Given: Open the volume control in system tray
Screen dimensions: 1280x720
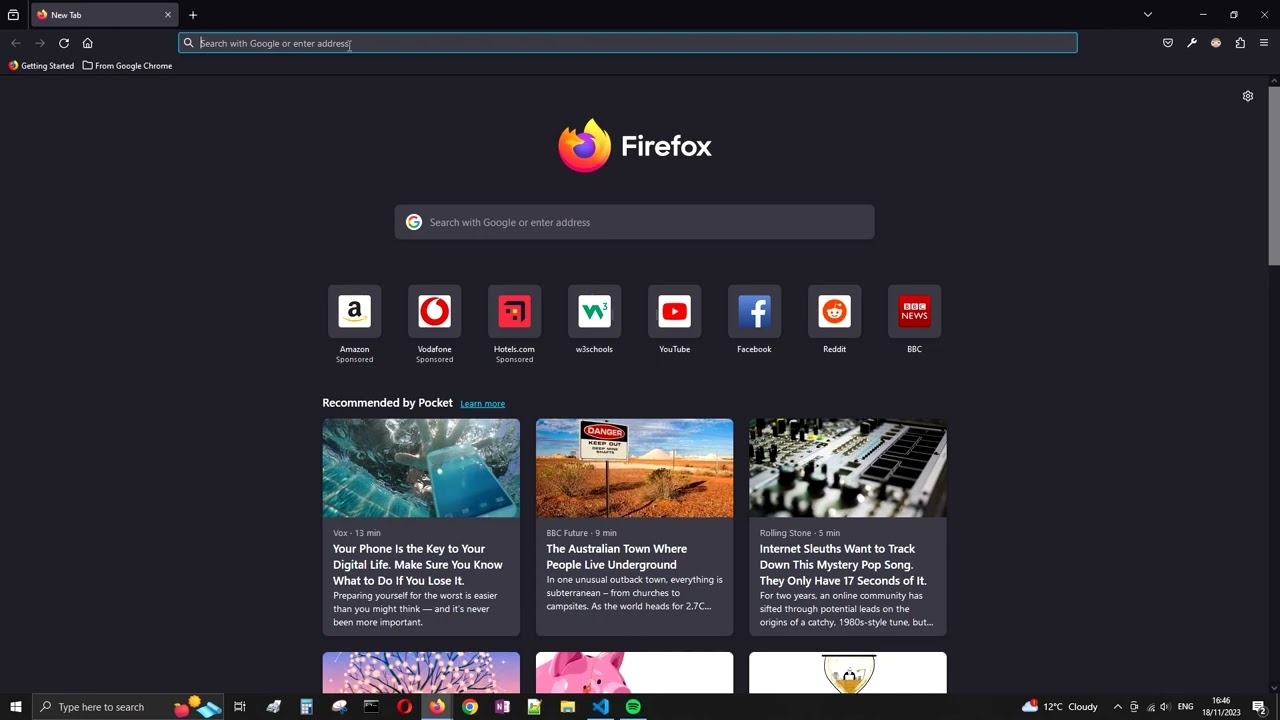Looking at the screenshot, I should 1165,707.
